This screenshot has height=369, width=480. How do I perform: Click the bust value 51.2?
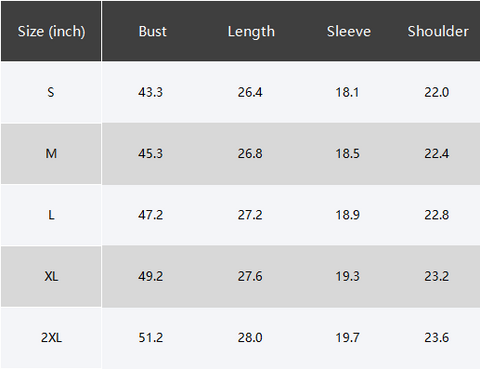pyautogui.click(x=150, y=338)
